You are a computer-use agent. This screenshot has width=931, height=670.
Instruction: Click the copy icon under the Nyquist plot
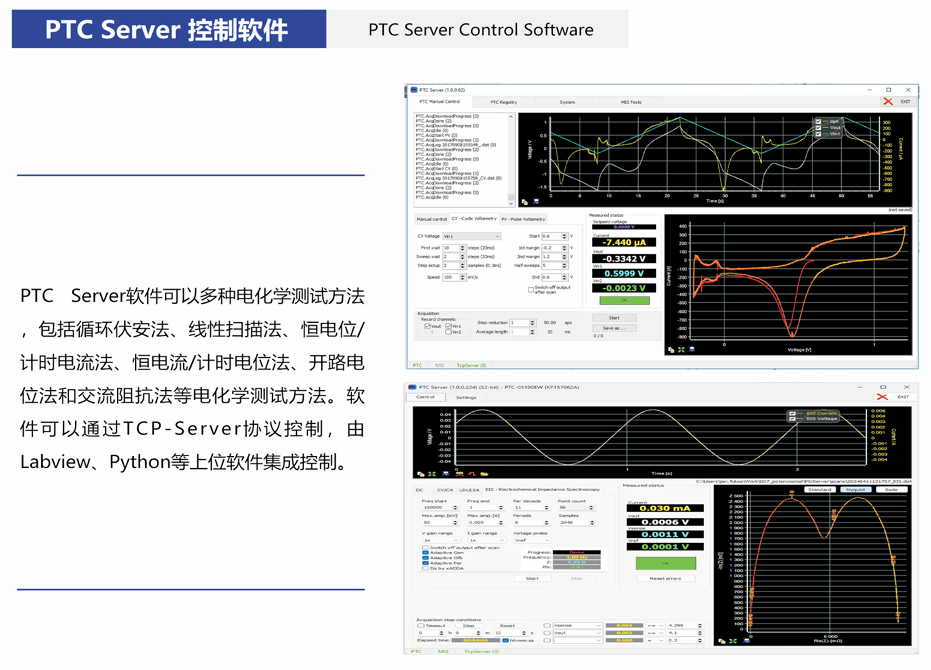[722, 641]
